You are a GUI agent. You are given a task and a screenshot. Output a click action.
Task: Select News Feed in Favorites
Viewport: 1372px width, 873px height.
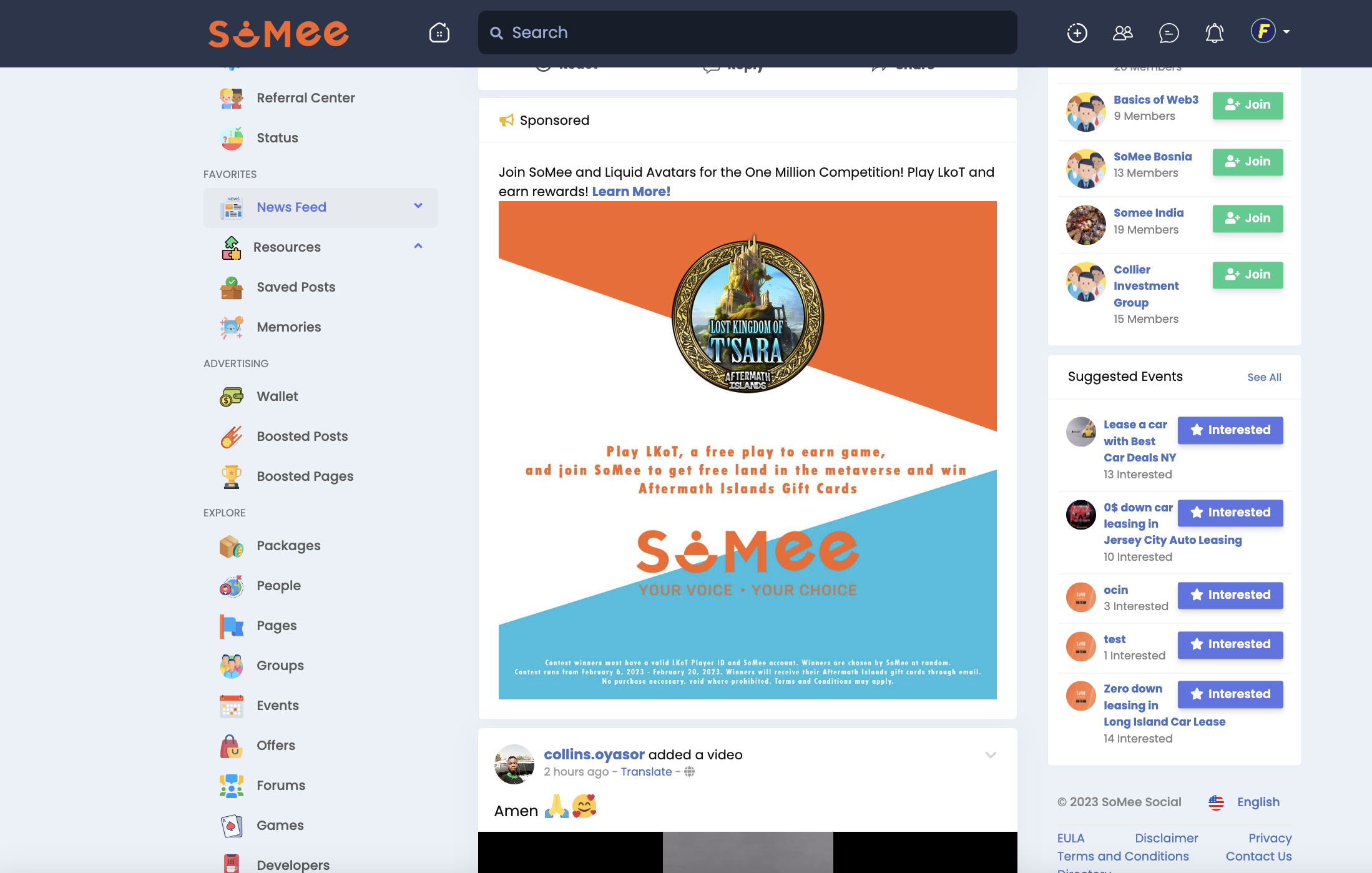pyautogui.click(x=320, y=207)
